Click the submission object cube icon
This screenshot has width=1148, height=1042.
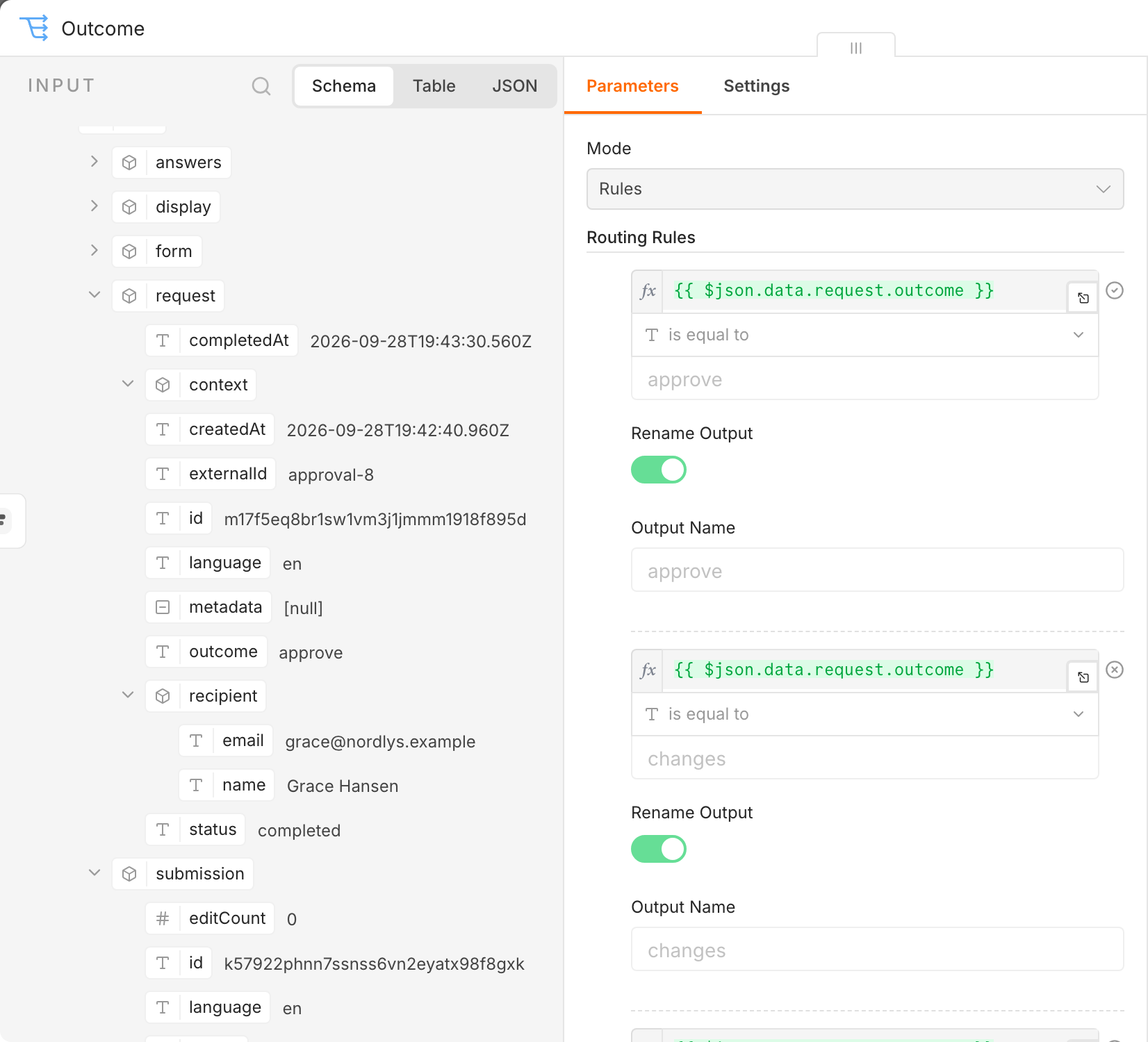(x=129, y=874)
